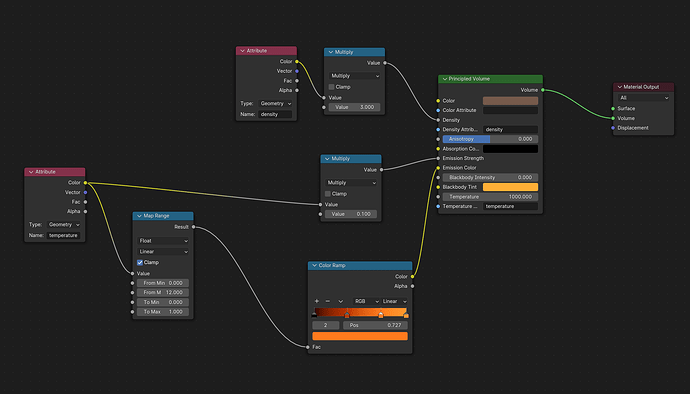The image size is (690, 394).
Task: Open Color Ramp tools chevron menu
Action: tap(340, 301)
